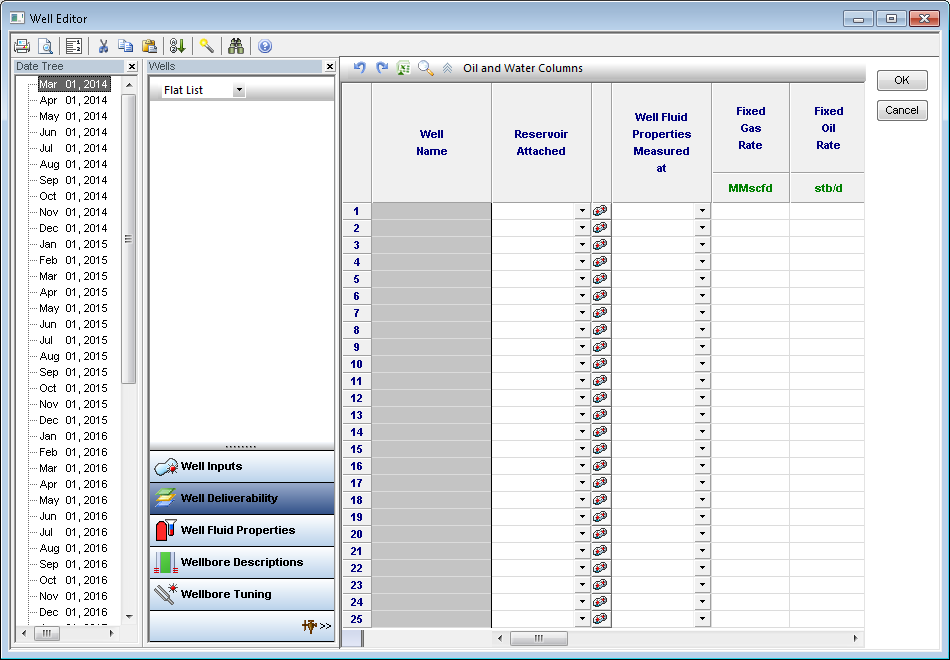Confirm with the OK button
Image resolution: width=950 pixels, height=660 pixels.
902,80
